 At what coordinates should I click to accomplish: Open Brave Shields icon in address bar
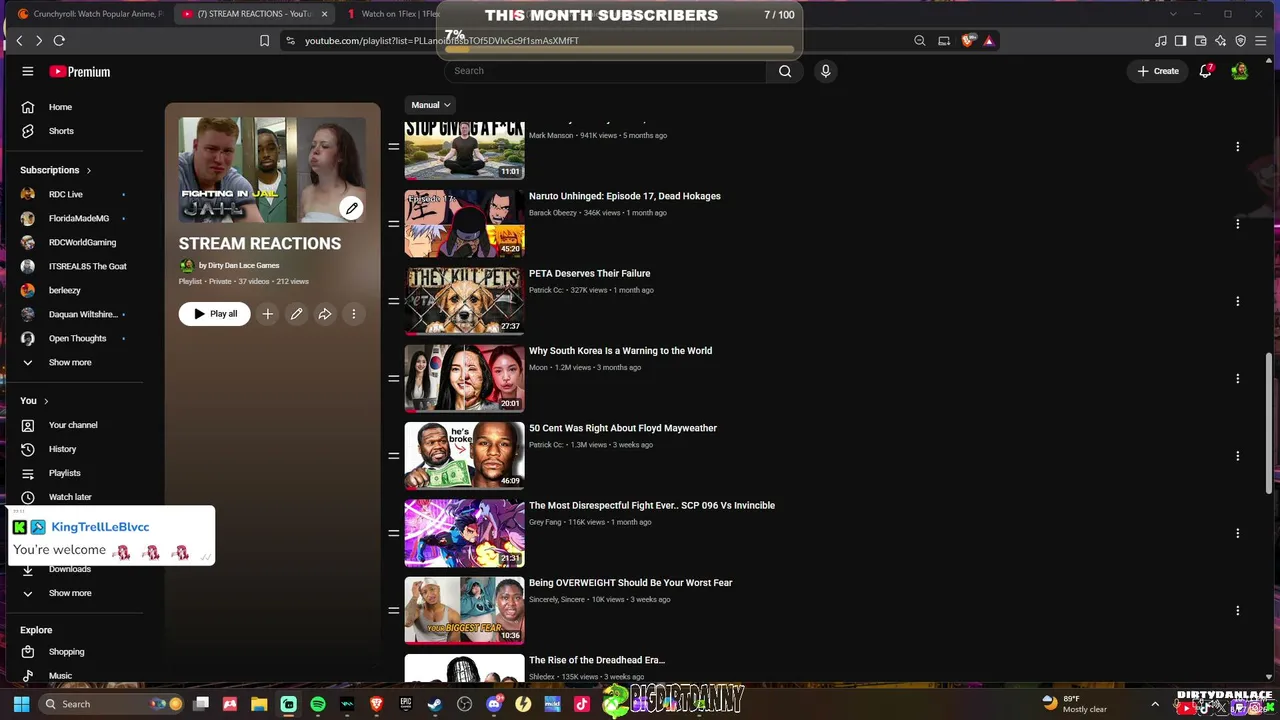pos(968,41)
